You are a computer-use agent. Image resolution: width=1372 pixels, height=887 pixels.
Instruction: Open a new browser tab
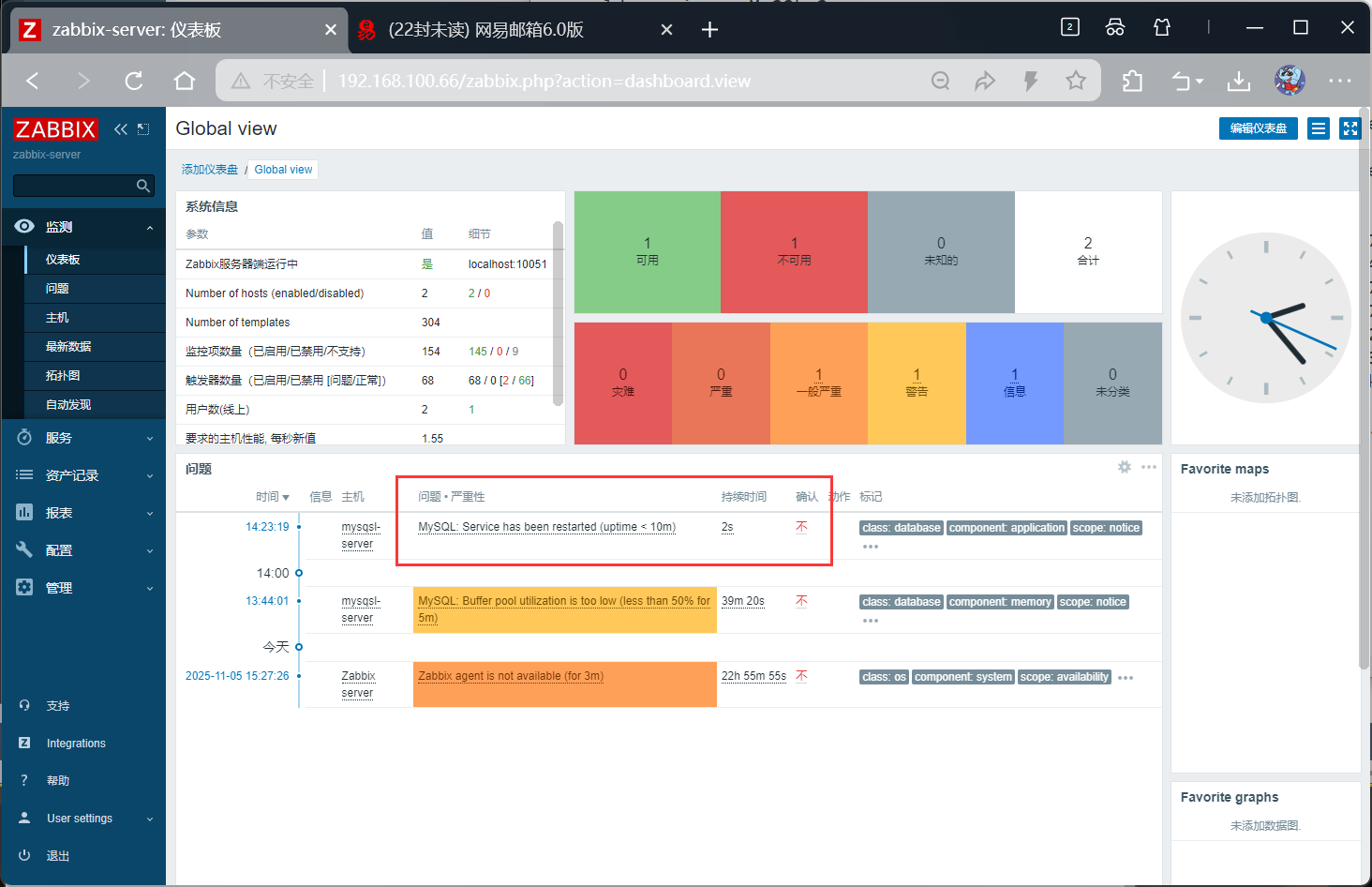coord(709,30)
